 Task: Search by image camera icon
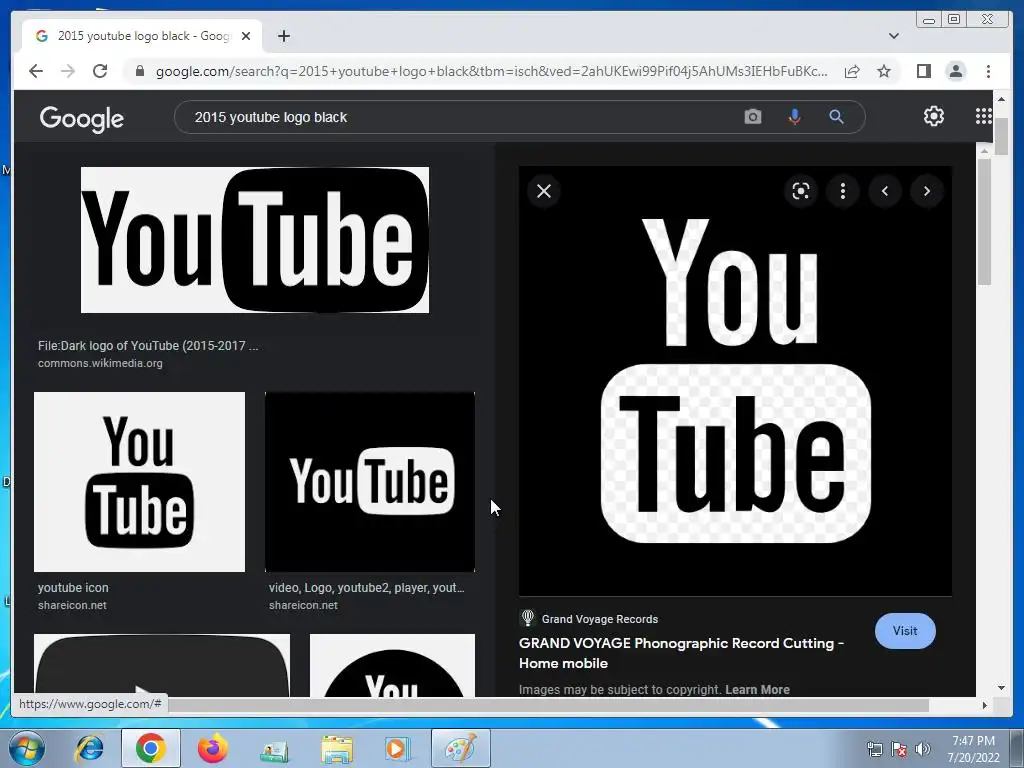[752, 117]
